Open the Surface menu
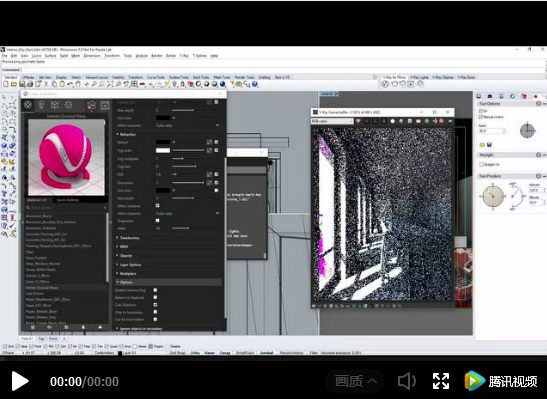 [x=51, y=56]
